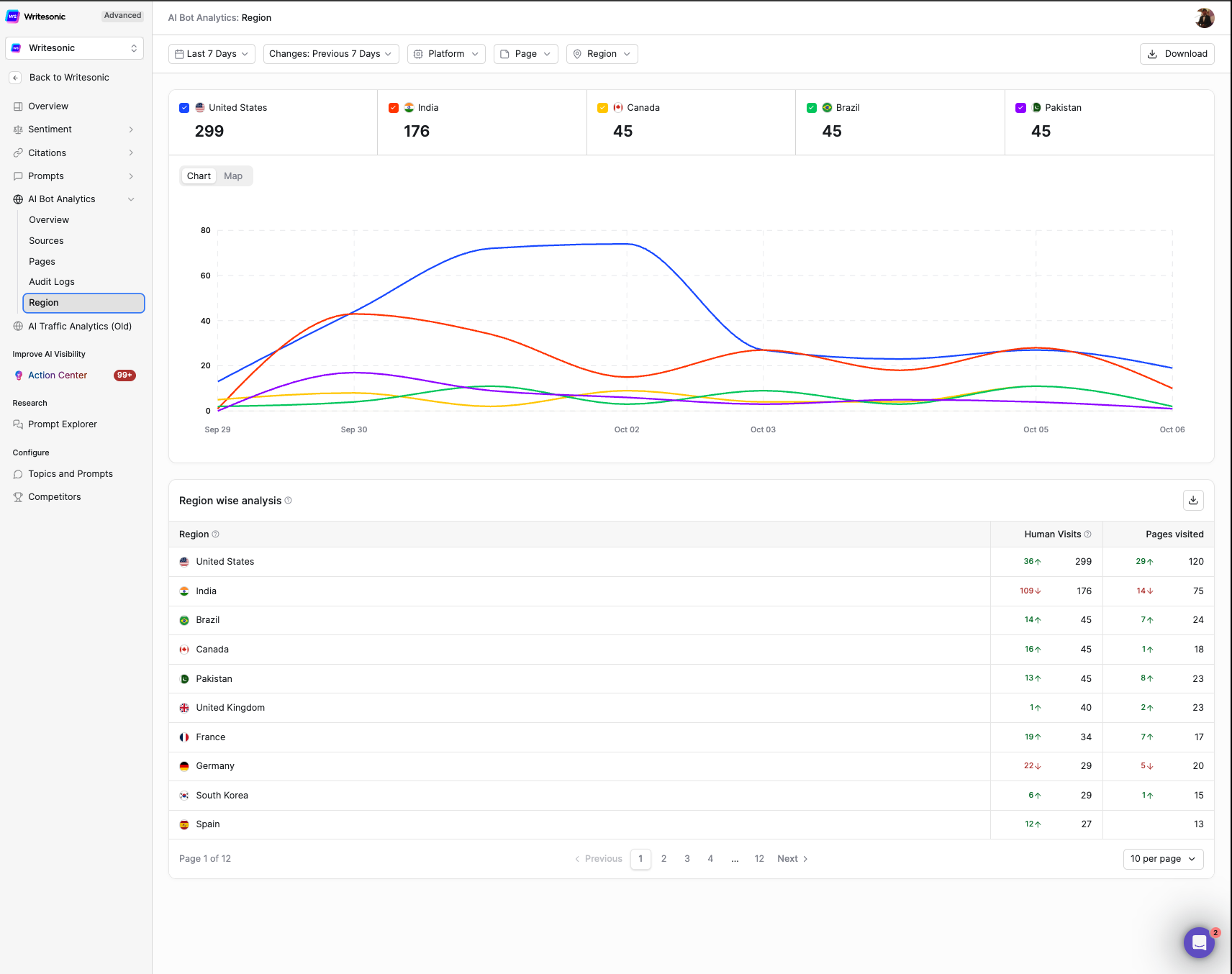The width and height of the screenshot is (1232, 974).
Task: Go to the Next page
Action: [792, 859]
